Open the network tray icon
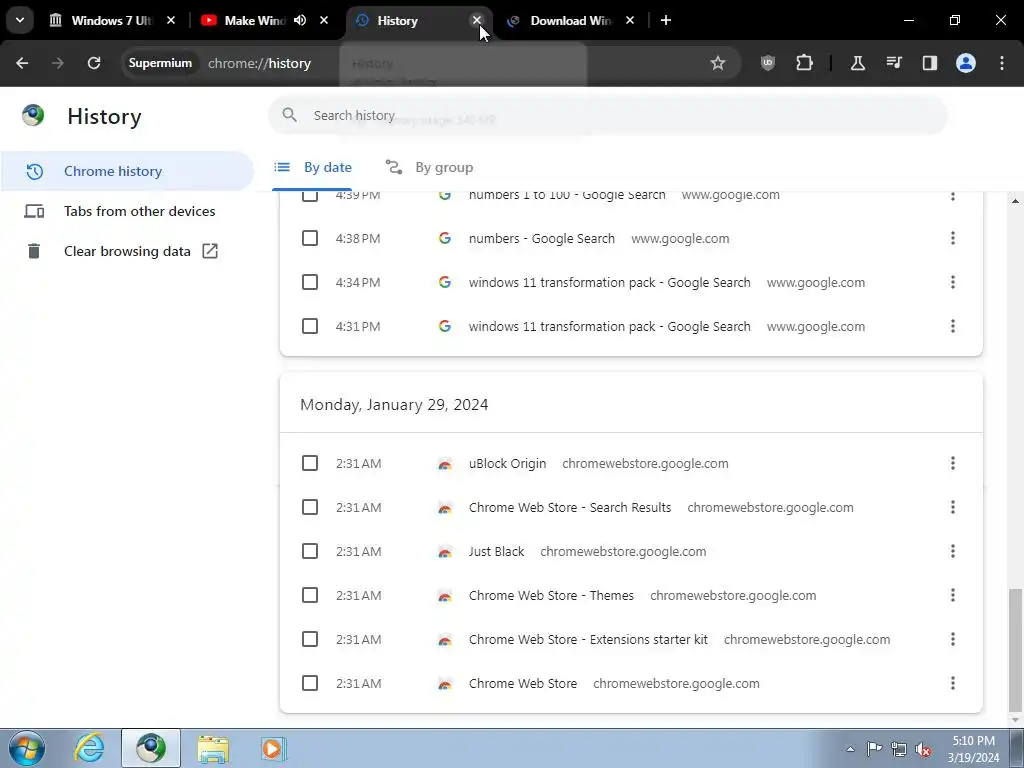Viewport: 1024px width, 768px height. (899, 749)
